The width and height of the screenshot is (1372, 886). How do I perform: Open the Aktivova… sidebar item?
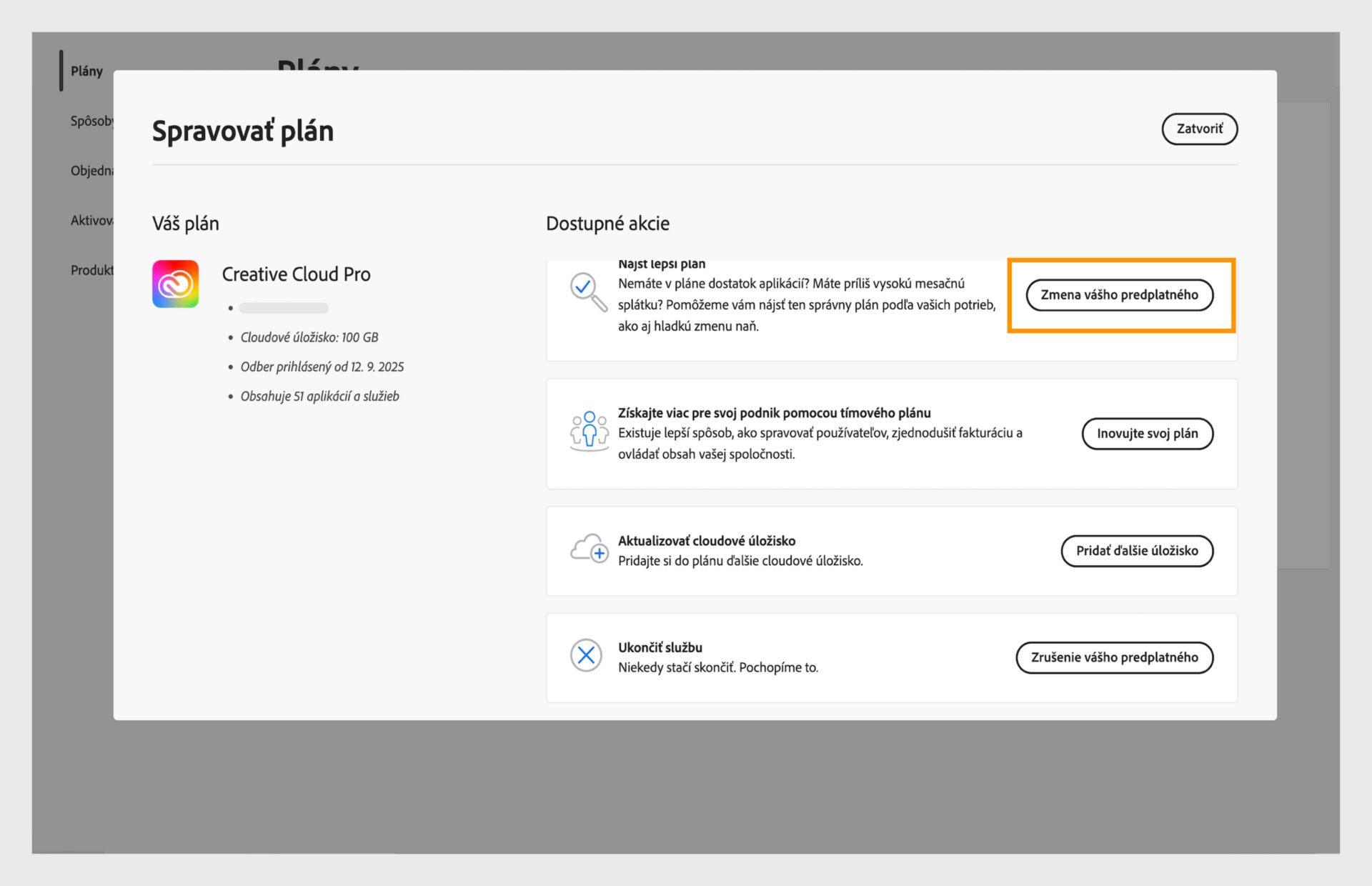tap(91, 220)
